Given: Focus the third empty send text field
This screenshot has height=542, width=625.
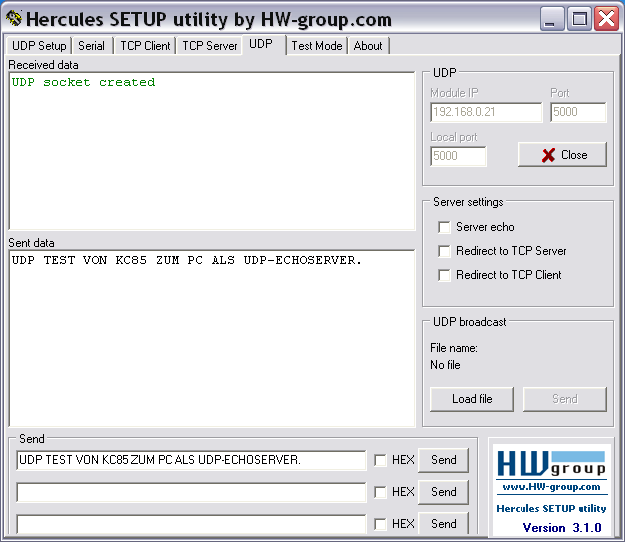Looking at the screenshot, I should point(191,524).
